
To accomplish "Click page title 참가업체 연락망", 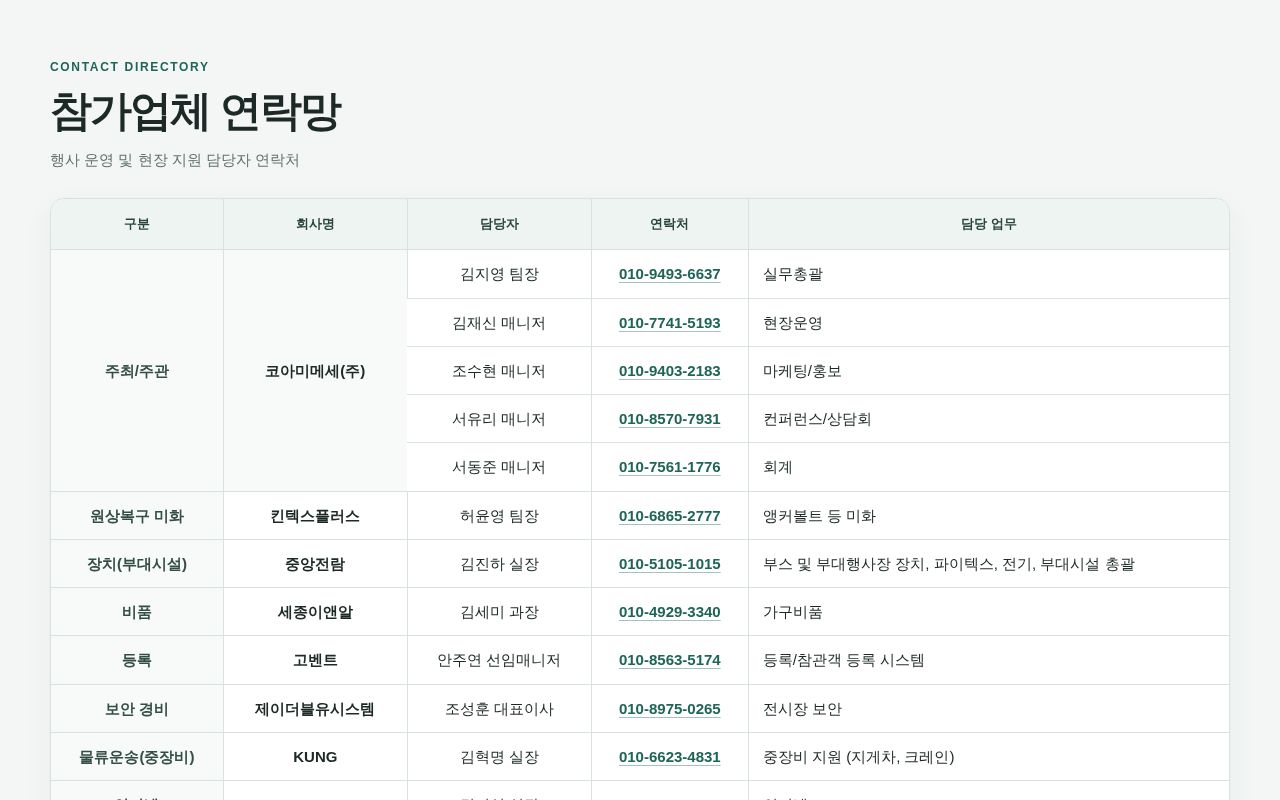I will point(196,112).
